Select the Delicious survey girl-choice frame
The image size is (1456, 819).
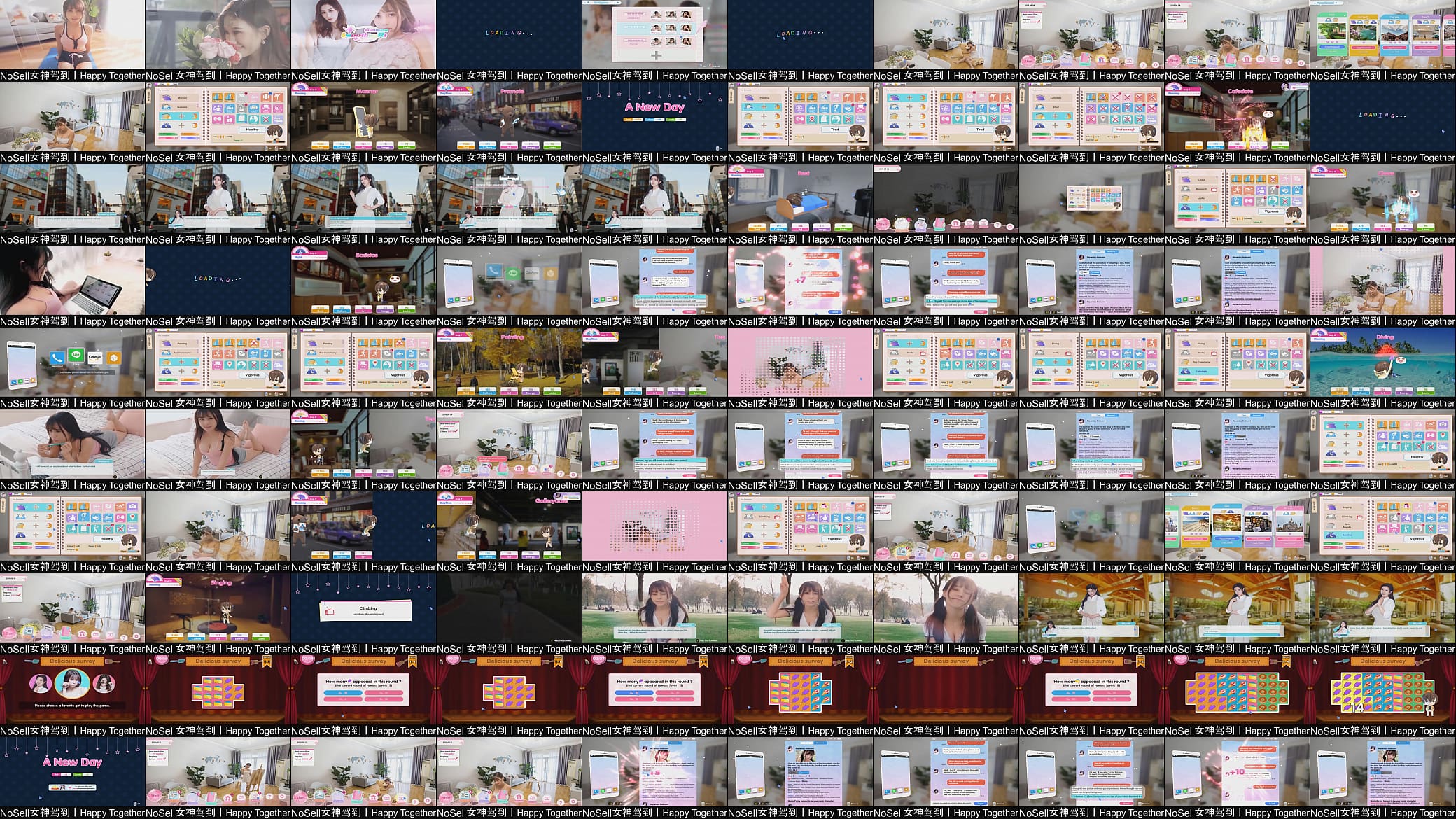point(72,689)
